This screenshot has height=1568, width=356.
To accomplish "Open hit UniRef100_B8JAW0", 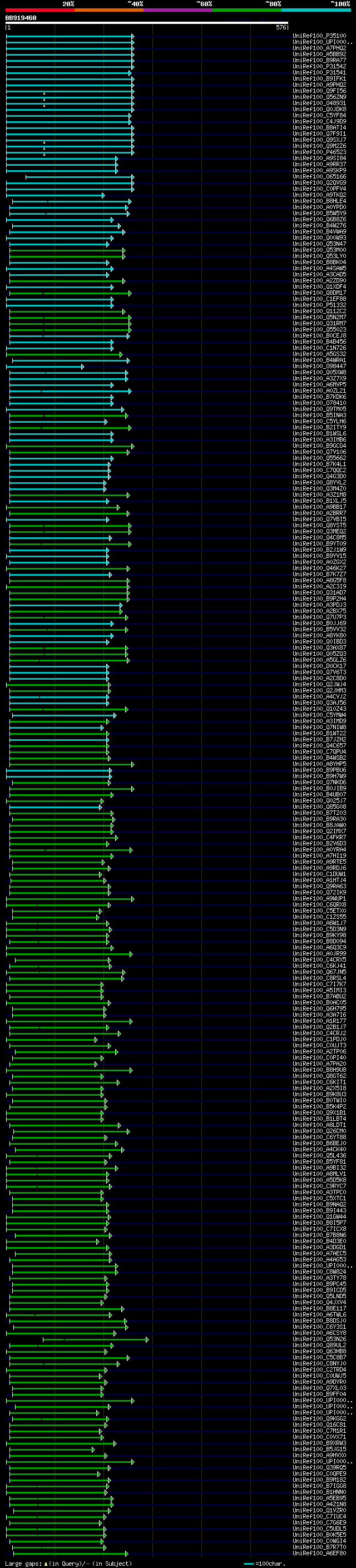I will [x=319, y=825].
